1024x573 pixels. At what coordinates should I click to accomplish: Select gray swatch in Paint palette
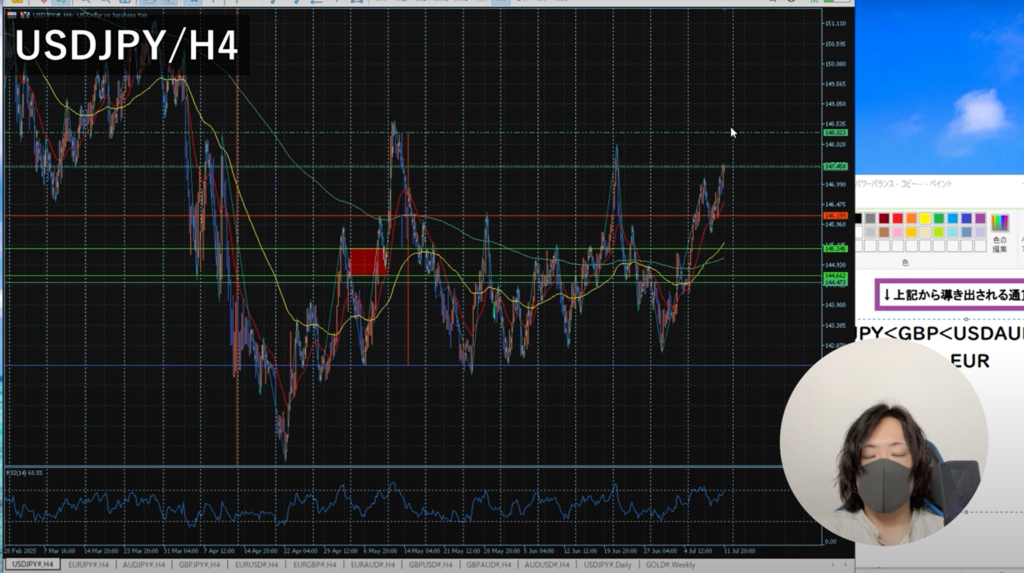[x=871, y=218]
